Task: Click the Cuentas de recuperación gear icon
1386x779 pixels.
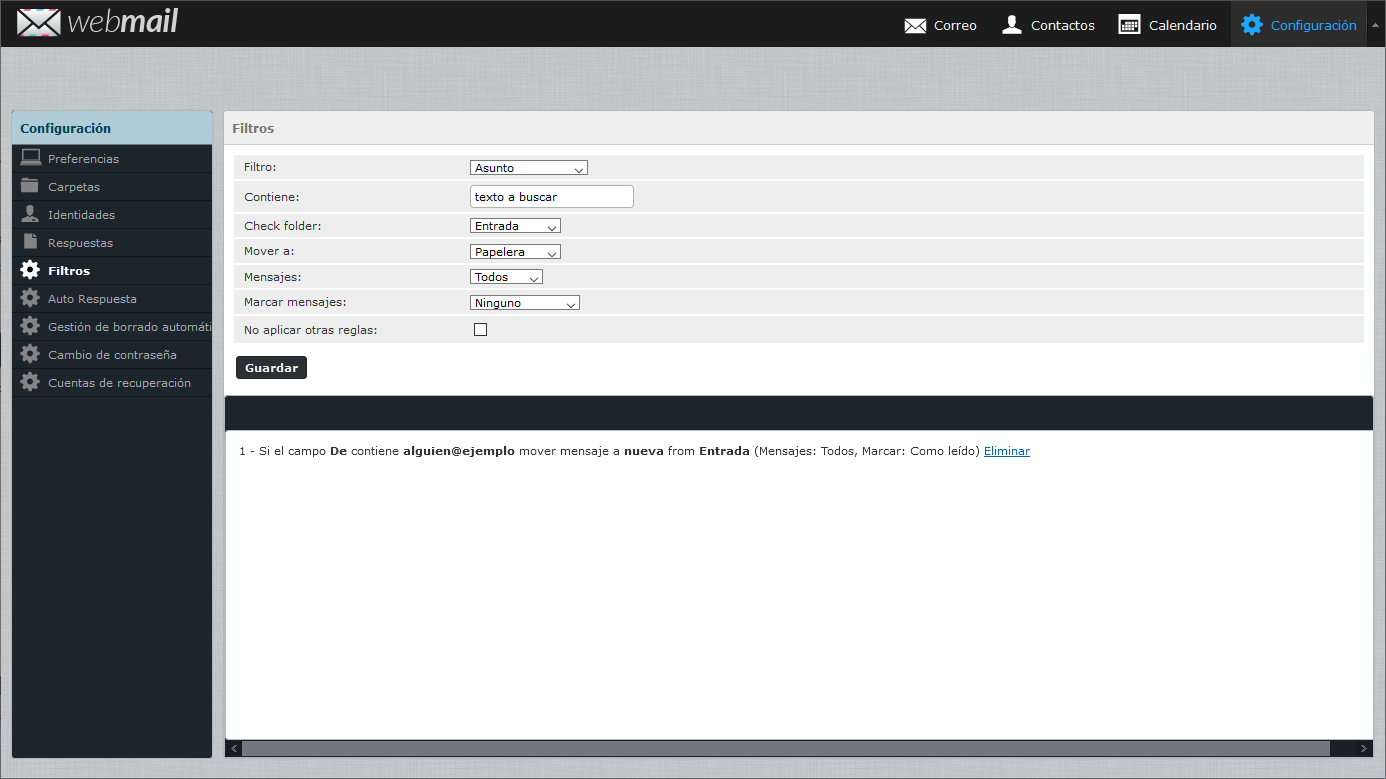Action: point(30,382)
